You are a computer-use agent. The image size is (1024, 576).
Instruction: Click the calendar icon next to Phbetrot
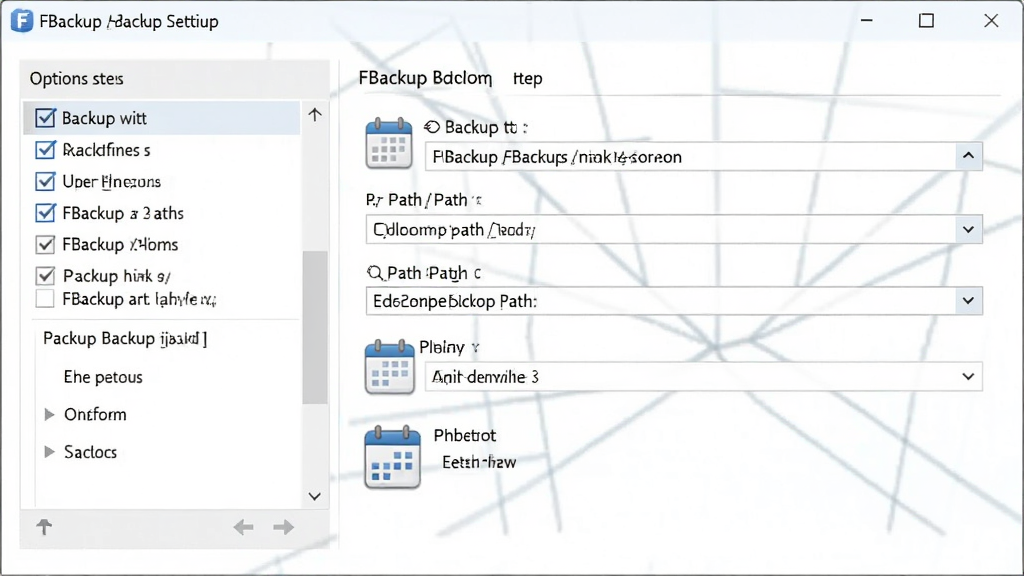(x=392, y=457)
